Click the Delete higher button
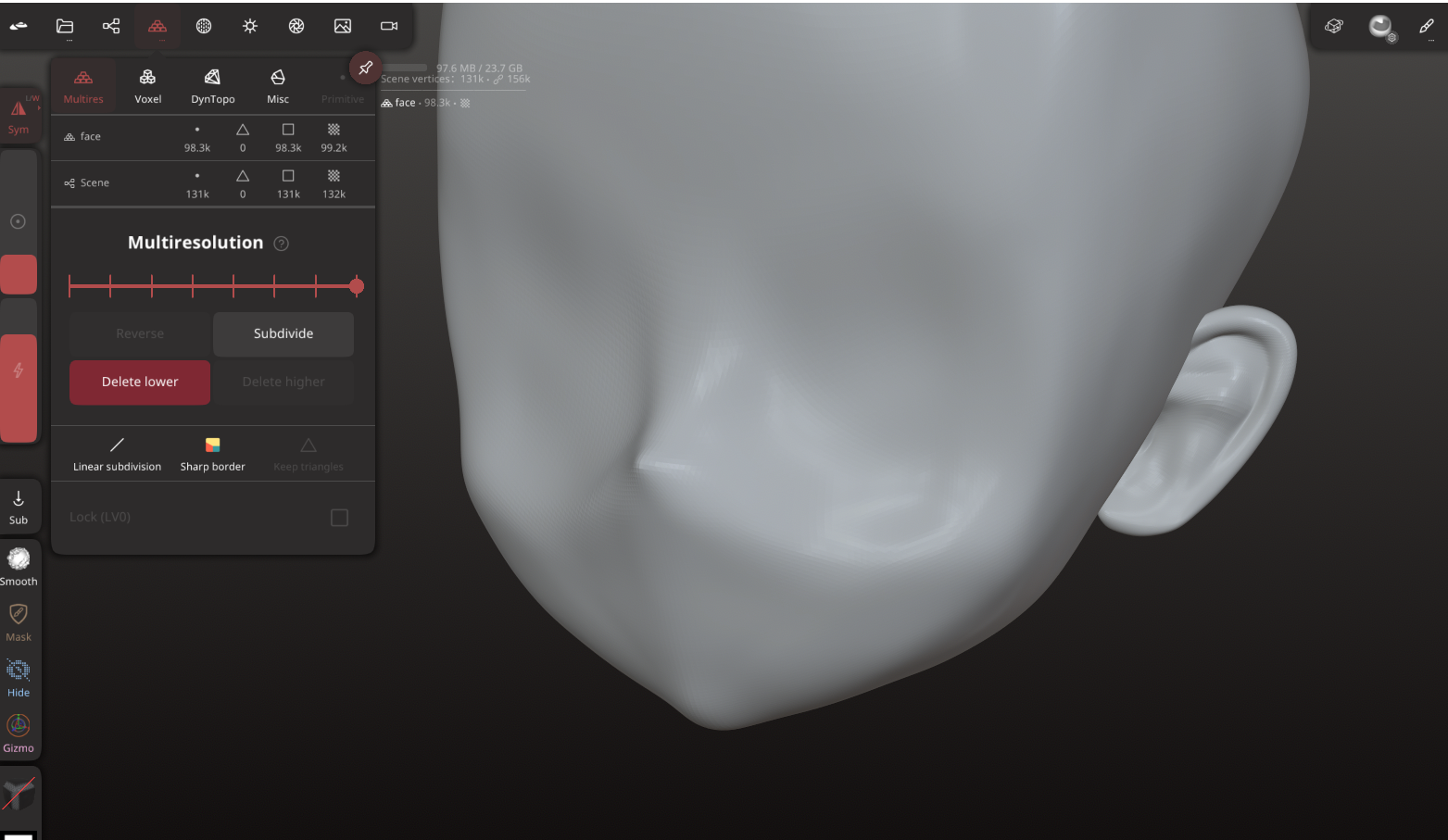Screen dimensions: 1448x840 coord(283,382)
